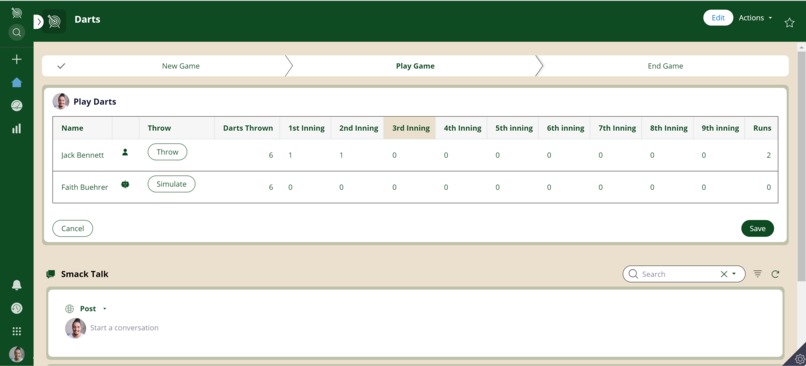The width and height of the screenshot is (806, 366).
Task: Click the 9th inning column header
Action: 720,128
